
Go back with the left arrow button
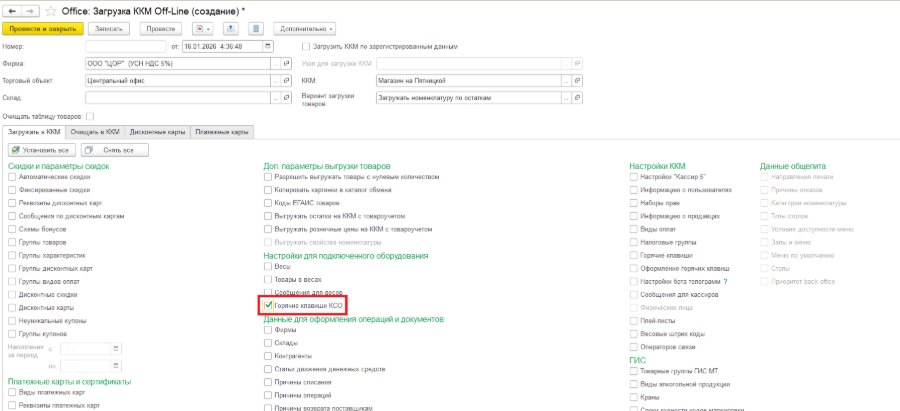pos(12,11)
